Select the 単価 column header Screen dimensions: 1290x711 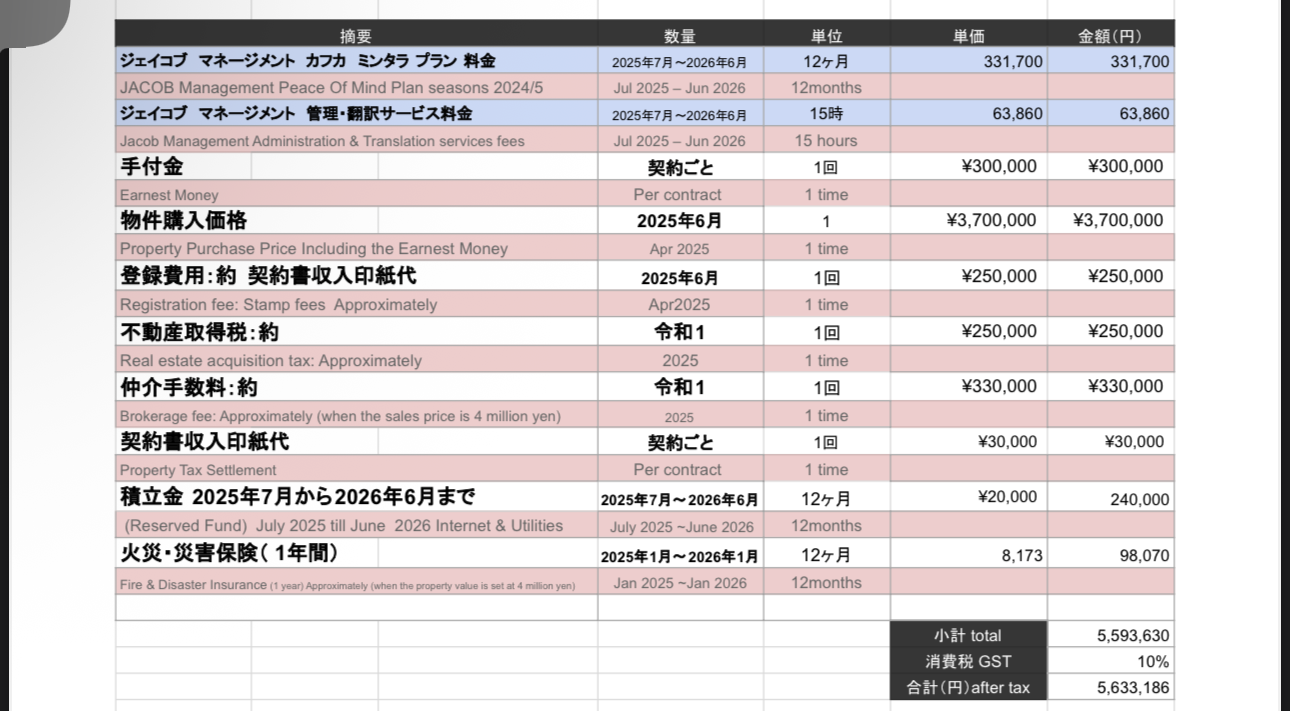pyautogui.click(x=968, y=35)
